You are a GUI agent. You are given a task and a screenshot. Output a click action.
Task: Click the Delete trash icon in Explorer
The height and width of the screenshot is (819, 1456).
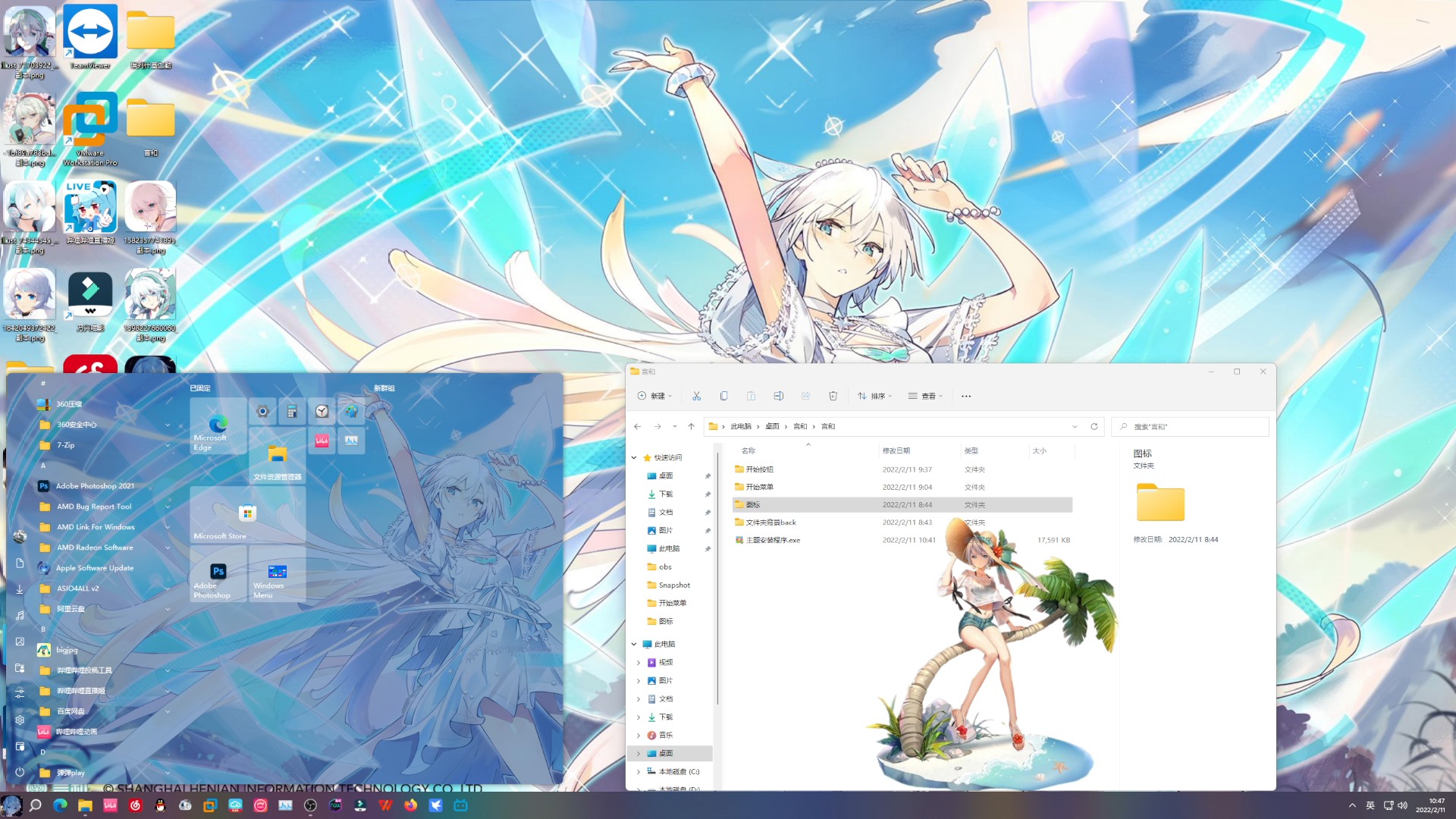click(833, 396)
